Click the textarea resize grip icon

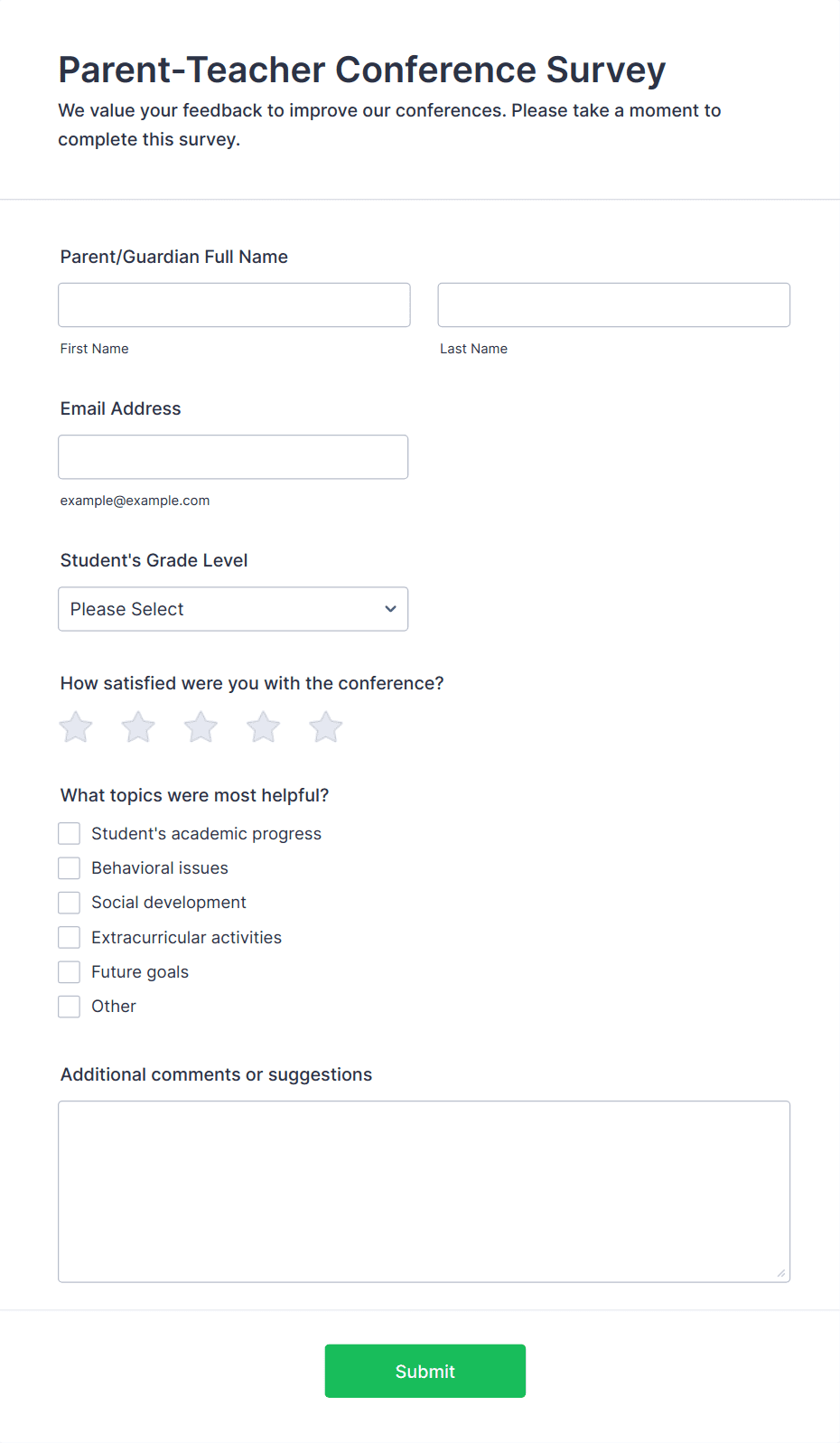click(781, 1273)
